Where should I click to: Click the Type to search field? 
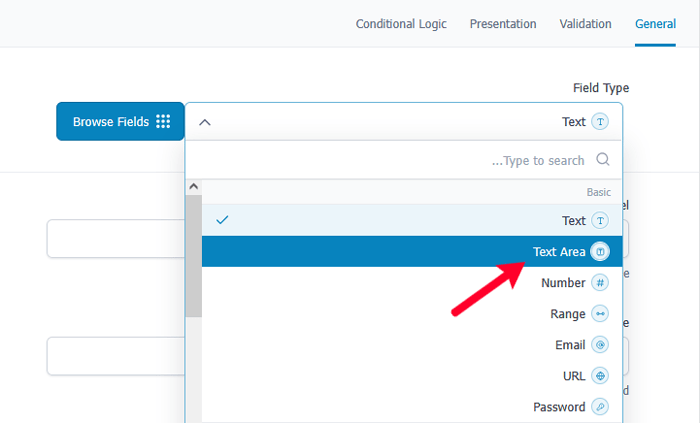point(400,160)
